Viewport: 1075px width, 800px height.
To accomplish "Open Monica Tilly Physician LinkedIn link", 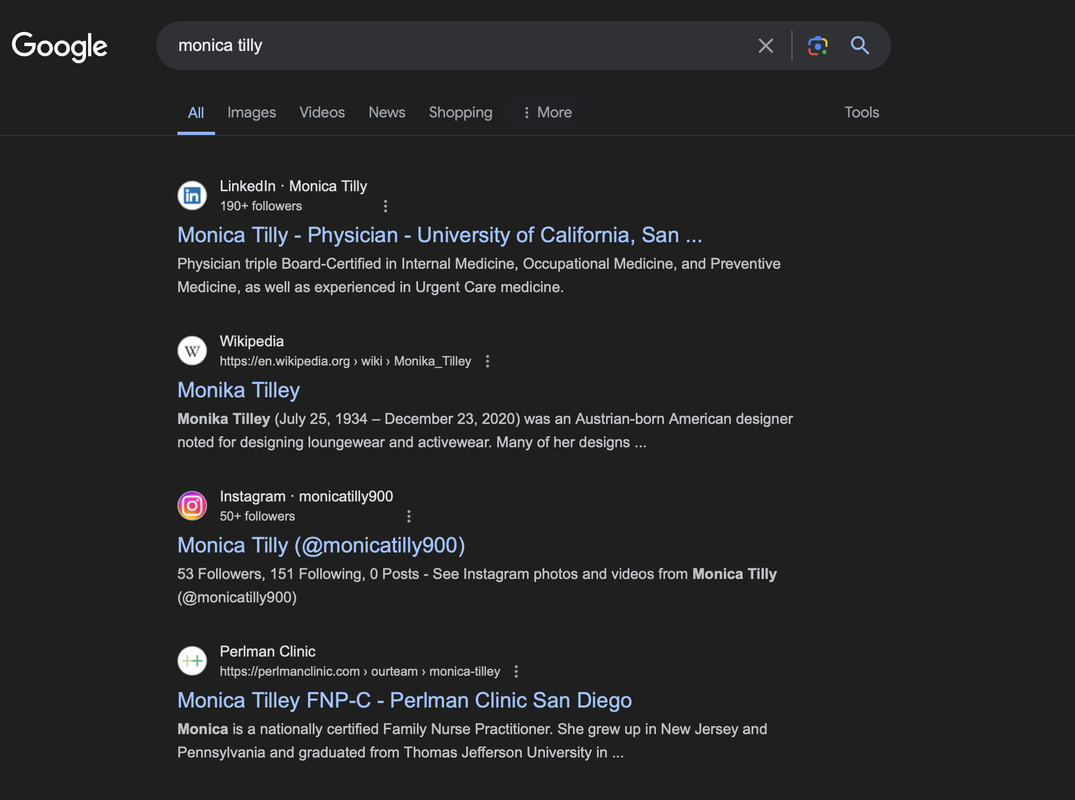I will coord(439,235).
